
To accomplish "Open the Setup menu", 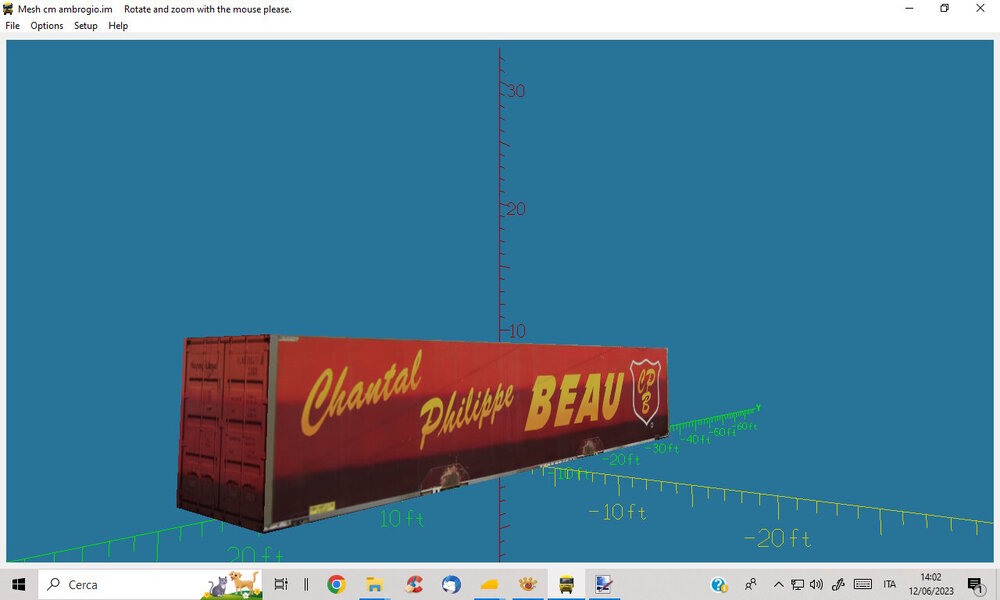I will pyautogui.click(x=85, y=26).
